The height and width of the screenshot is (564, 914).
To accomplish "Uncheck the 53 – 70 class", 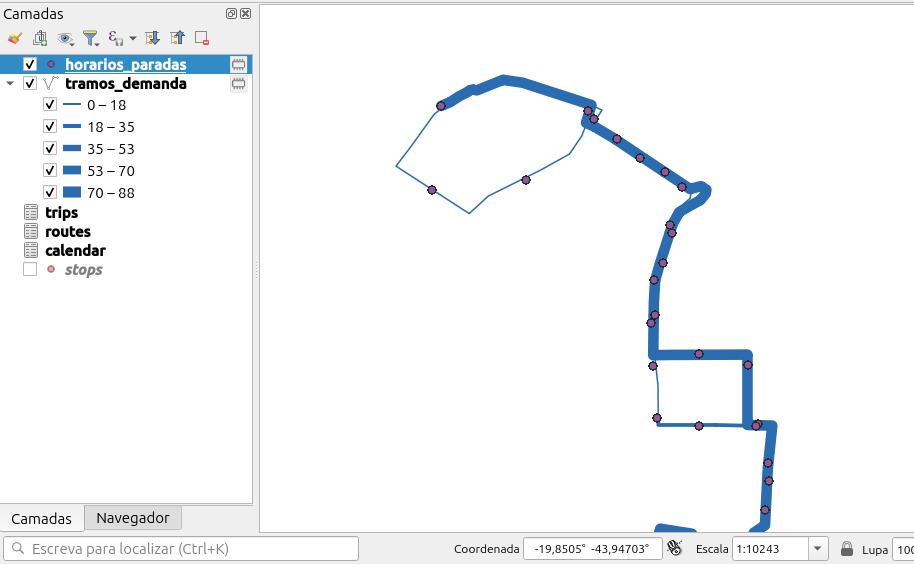I will point(50,170).
